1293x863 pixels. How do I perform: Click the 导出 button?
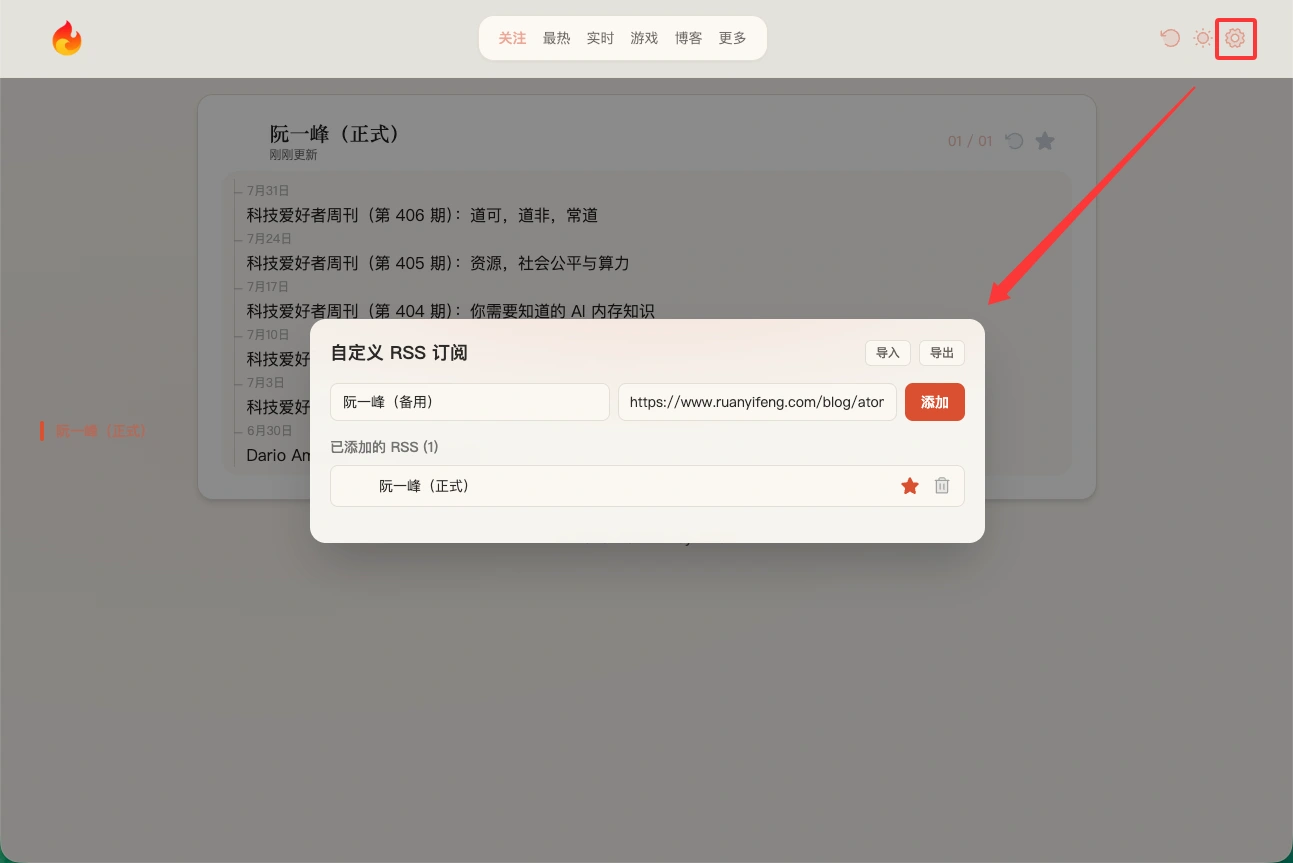click(942, 353)
